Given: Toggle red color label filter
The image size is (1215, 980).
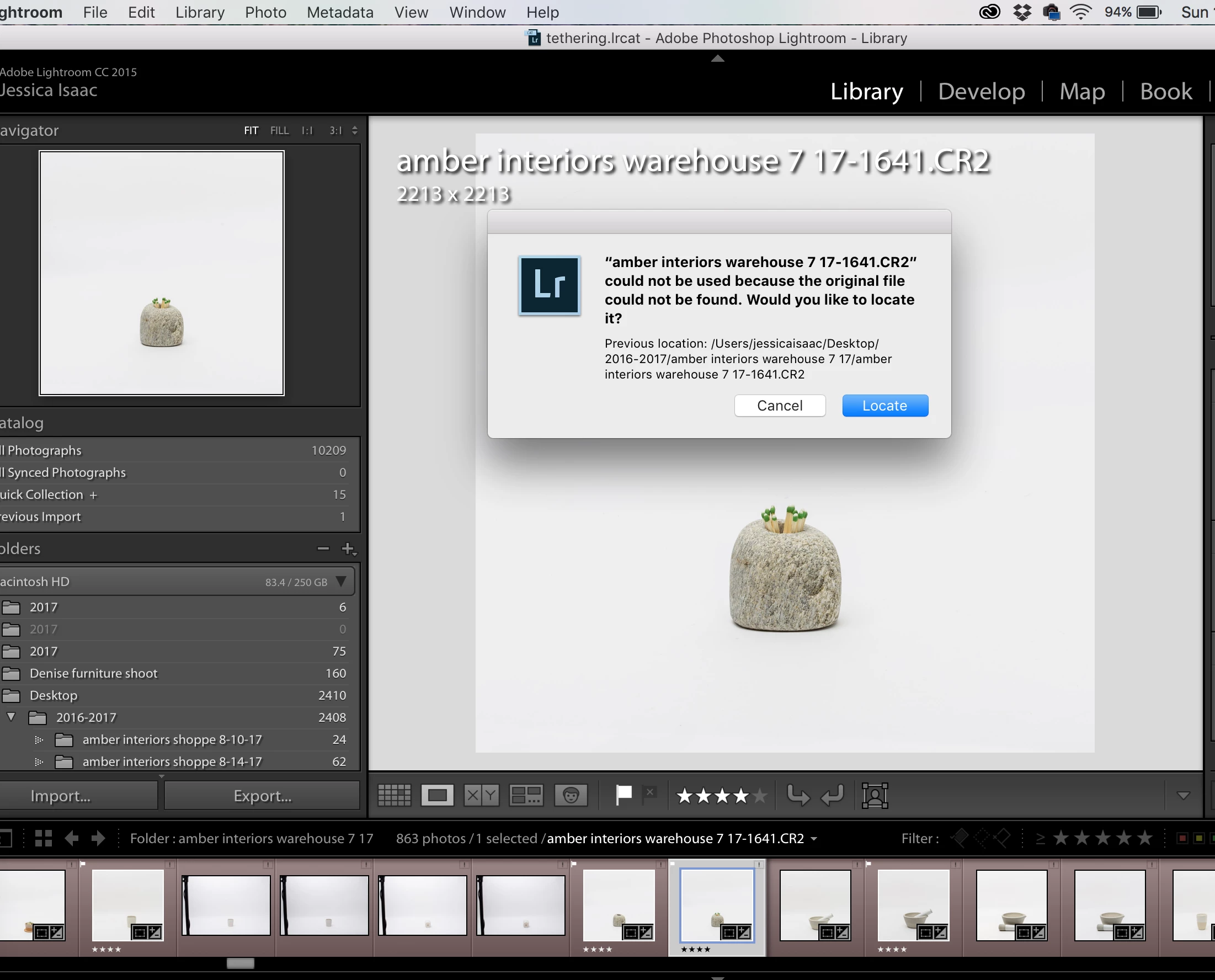Looking at the screenshot, I should pos(1181,838).
